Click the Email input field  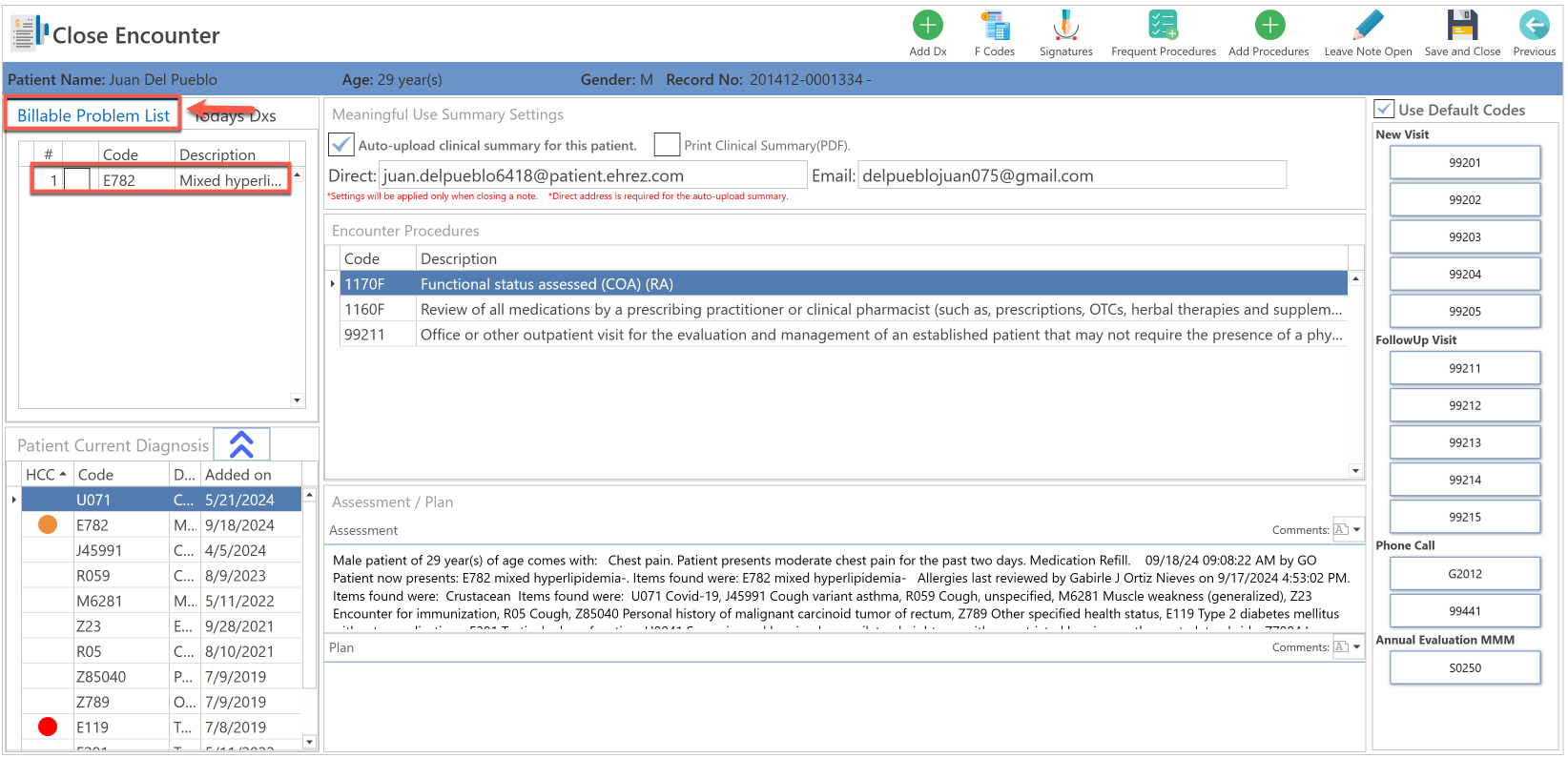[1072, 175]
